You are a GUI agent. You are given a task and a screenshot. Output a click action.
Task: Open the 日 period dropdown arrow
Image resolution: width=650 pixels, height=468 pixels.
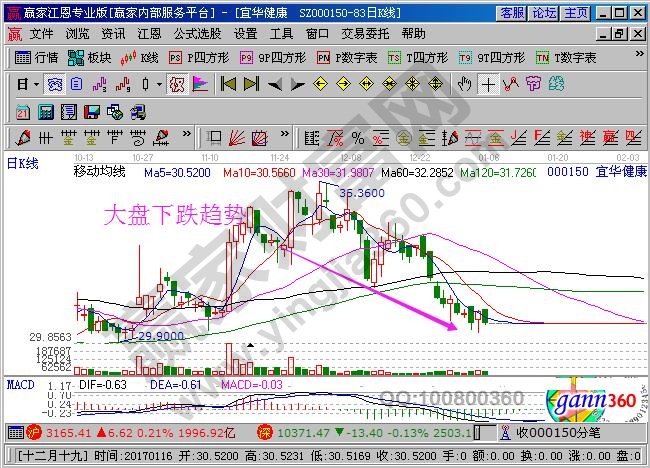point(36,85)
